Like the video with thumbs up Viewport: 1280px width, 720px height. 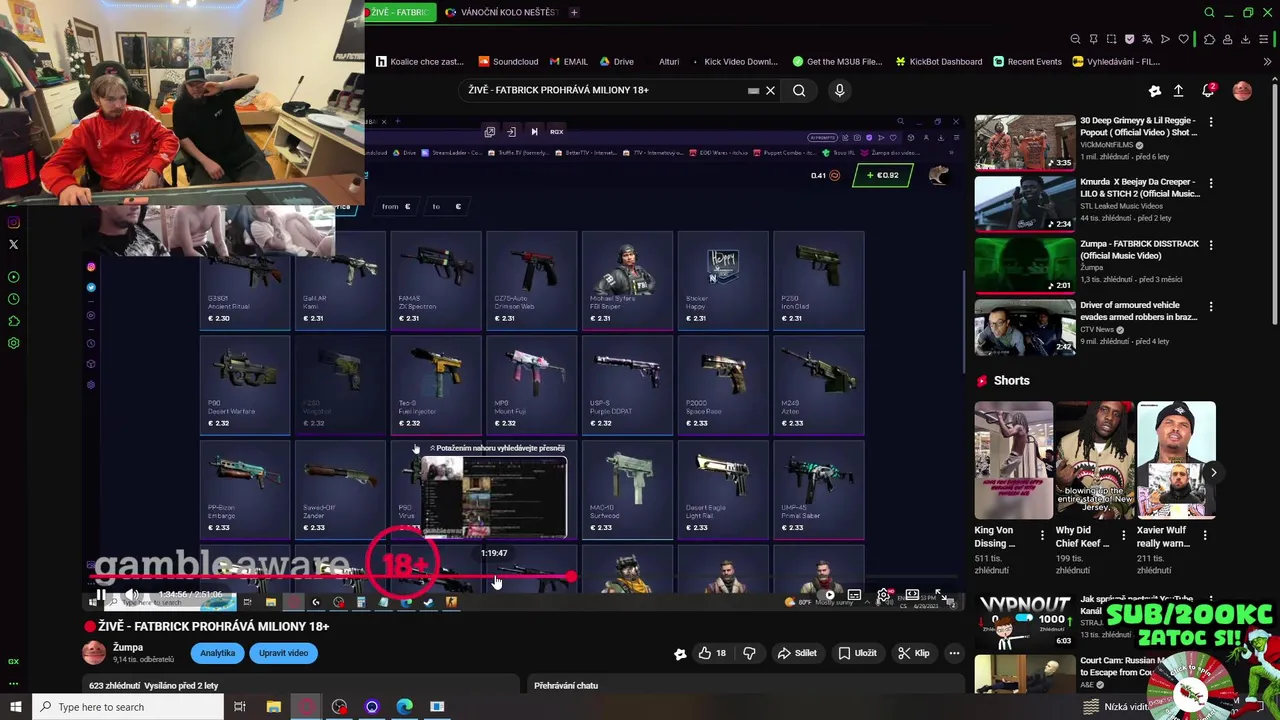pyautogui.click(x=711, y=653)
